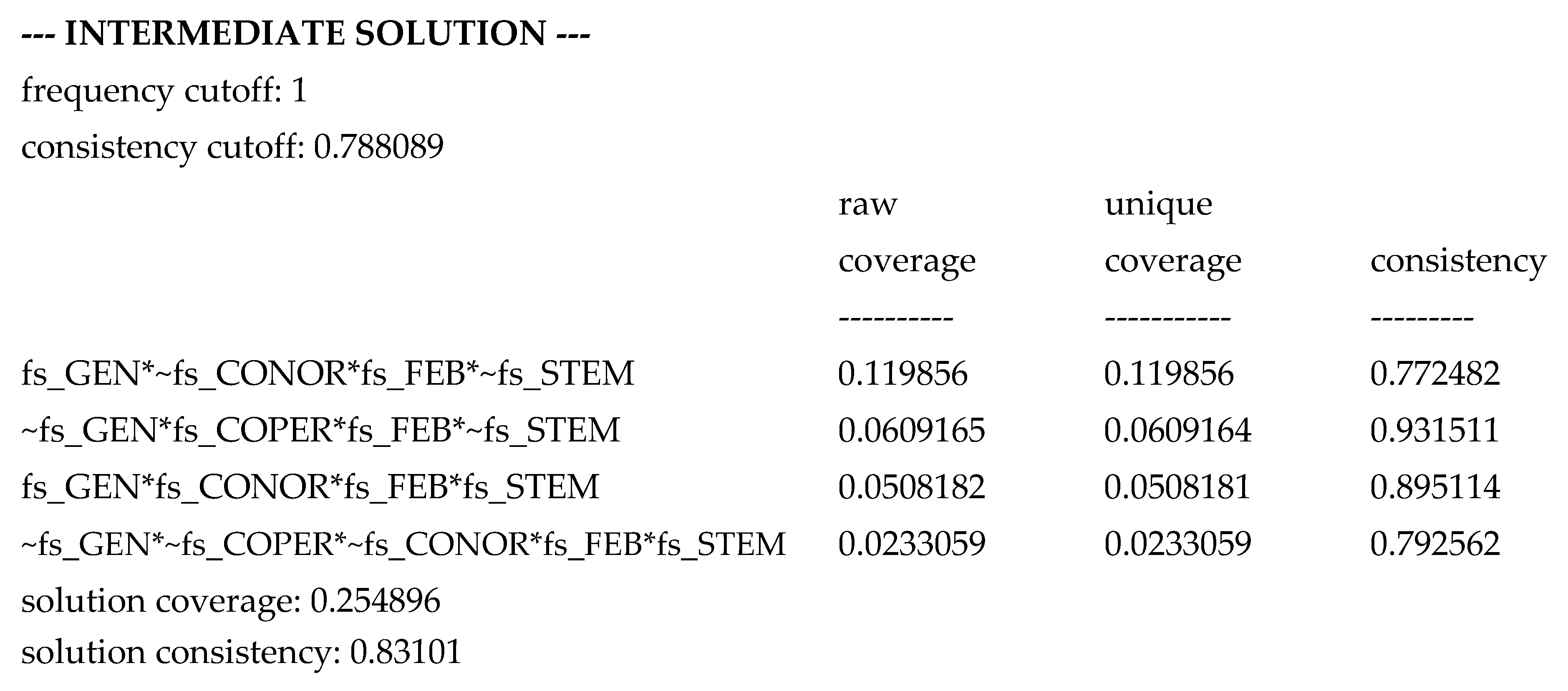Viewport: 1568px width, 691px height.
Task: Click consistency value 0.931511
Action: coord(1435,431)
